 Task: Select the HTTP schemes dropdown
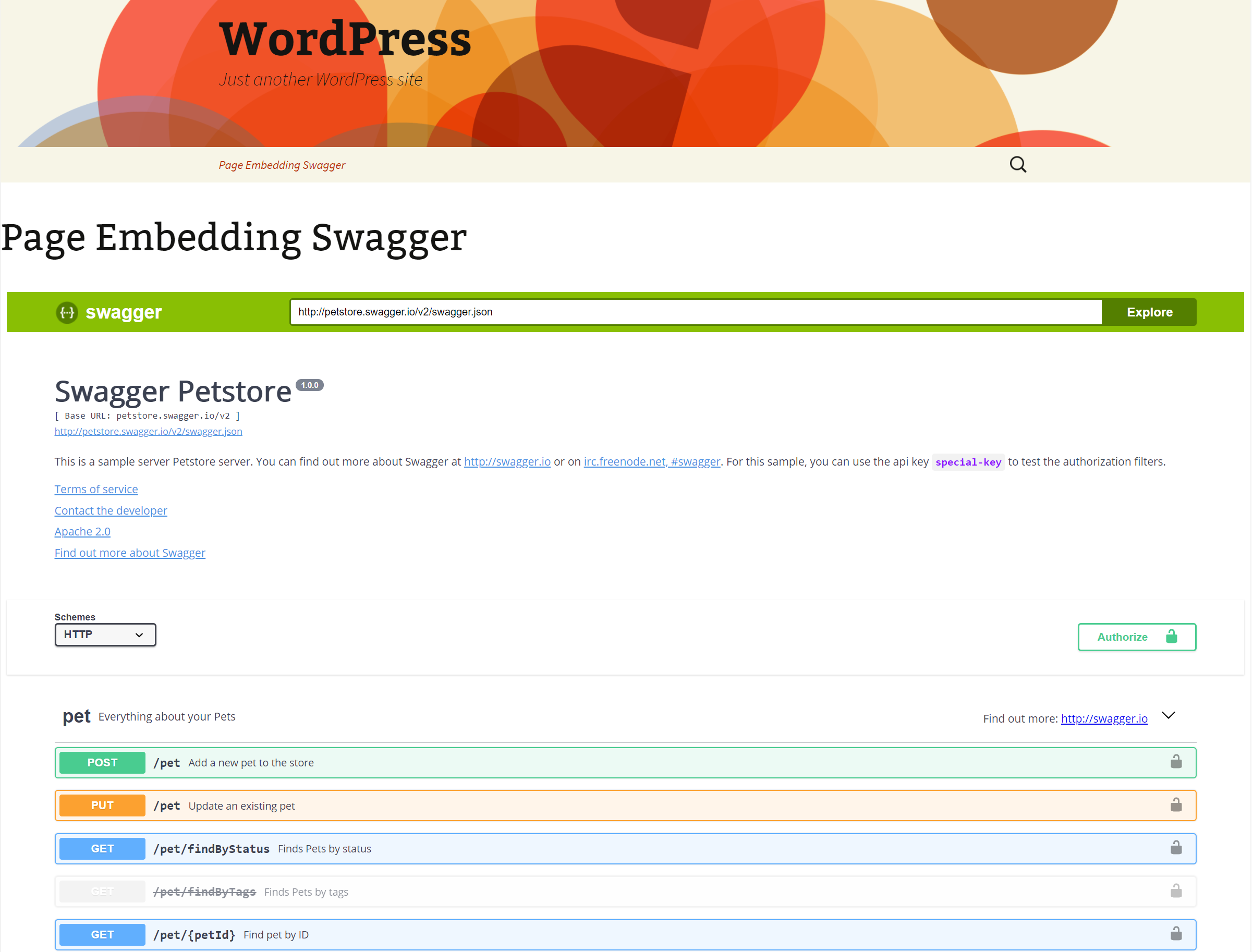click(x=105, y=635)
